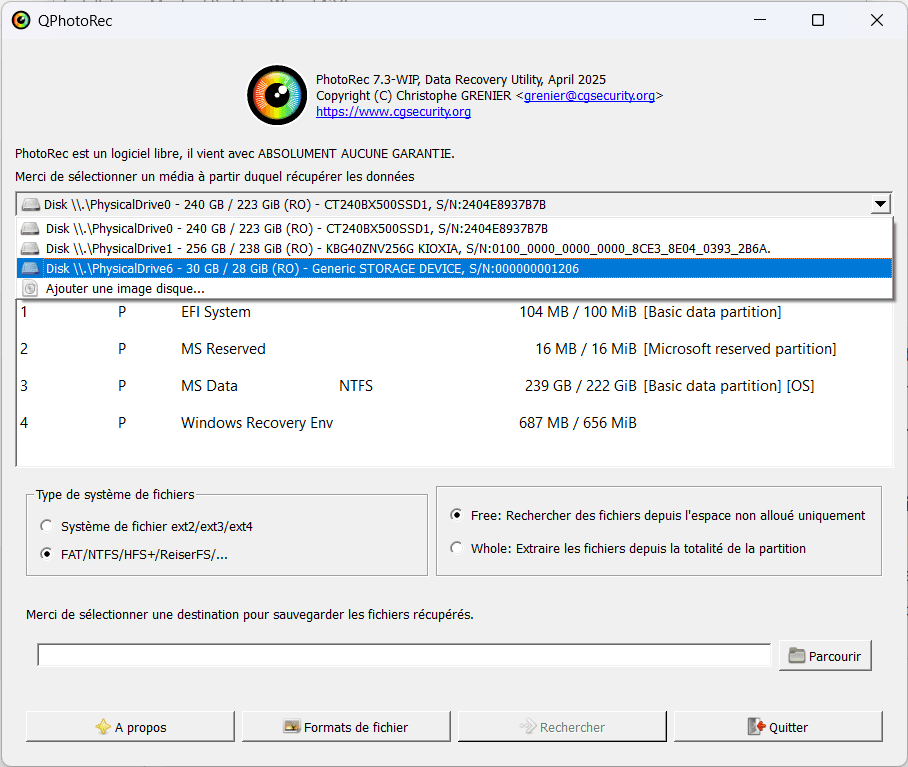The image size is (908, 767).
Task: Select the Windows Recovery Env partition row
Action: click(455, 423)
